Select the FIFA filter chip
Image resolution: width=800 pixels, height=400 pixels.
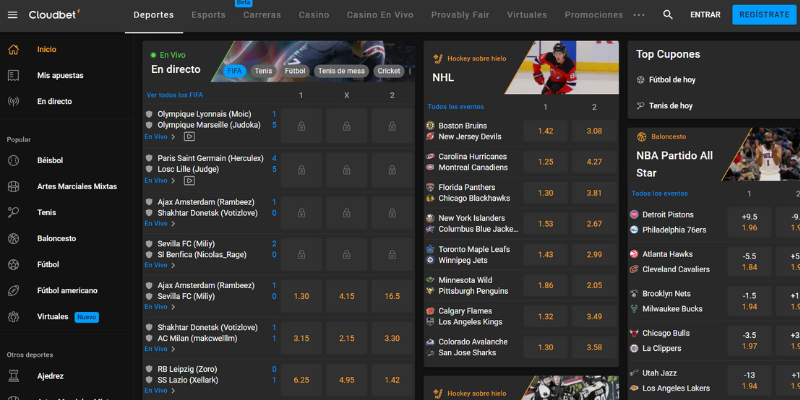pyautogui.click(x=235, y=71)
